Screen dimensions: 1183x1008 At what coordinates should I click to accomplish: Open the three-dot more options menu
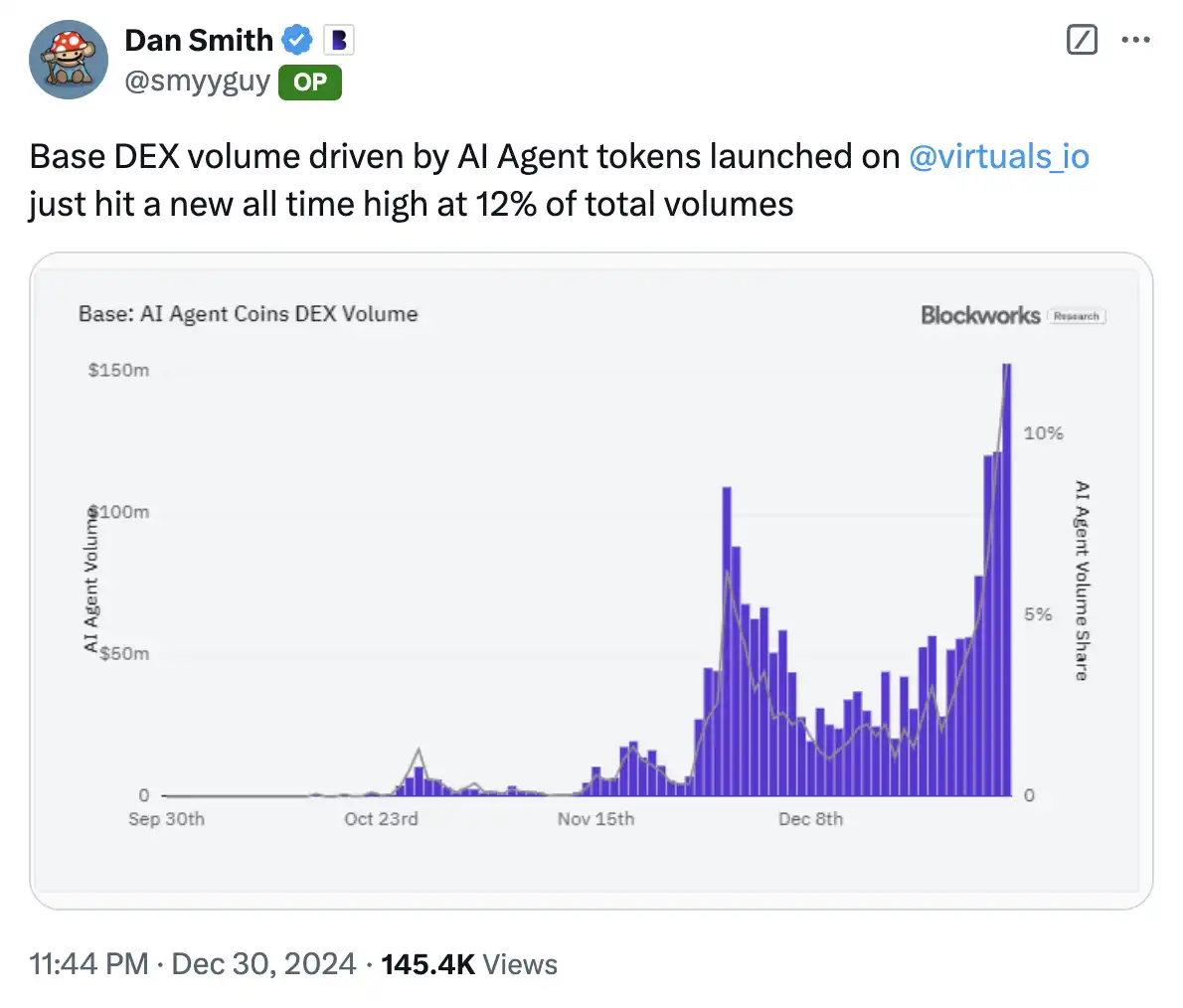coord(1135,40)
